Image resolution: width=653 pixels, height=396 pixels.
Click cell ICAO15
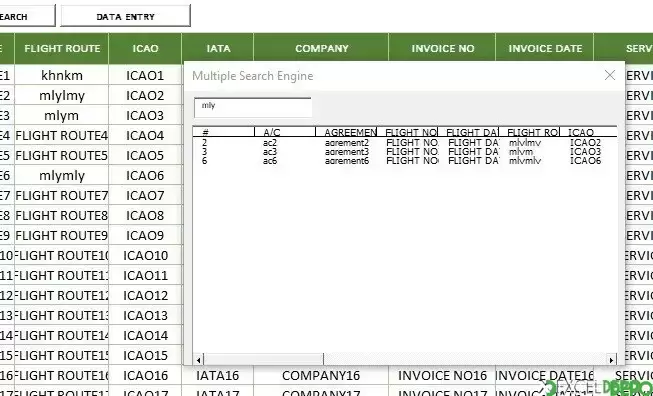(x=145, y=355)
